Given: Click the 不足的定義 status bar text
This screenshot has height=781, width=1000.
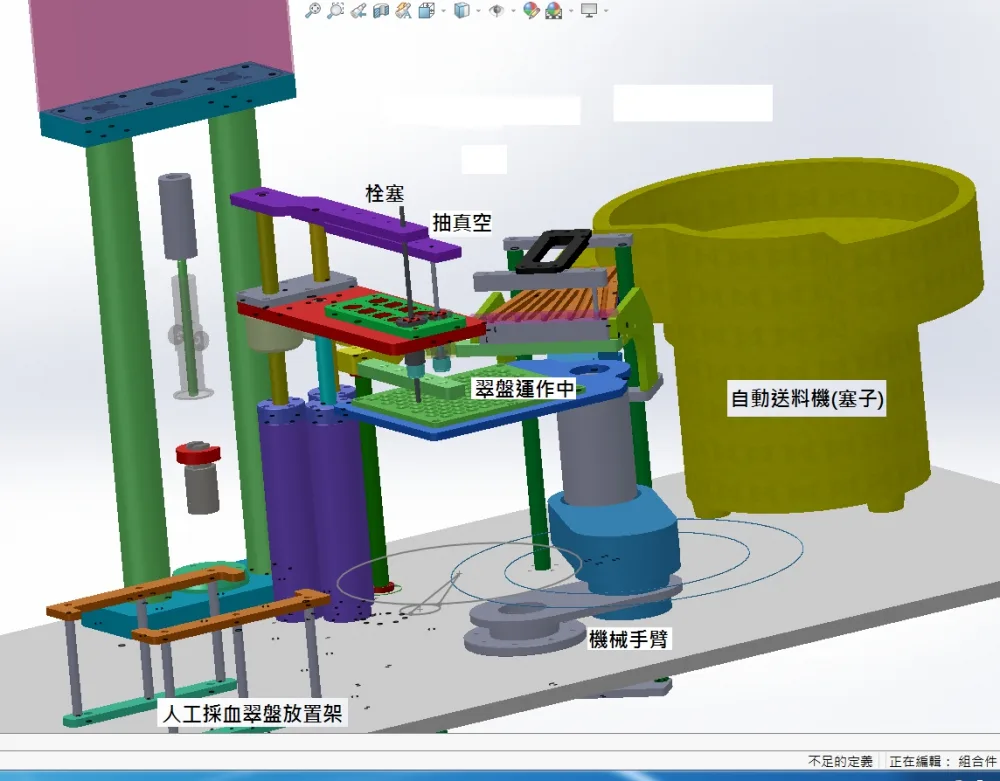Looking at the screenshot, I should pos(841,761).
